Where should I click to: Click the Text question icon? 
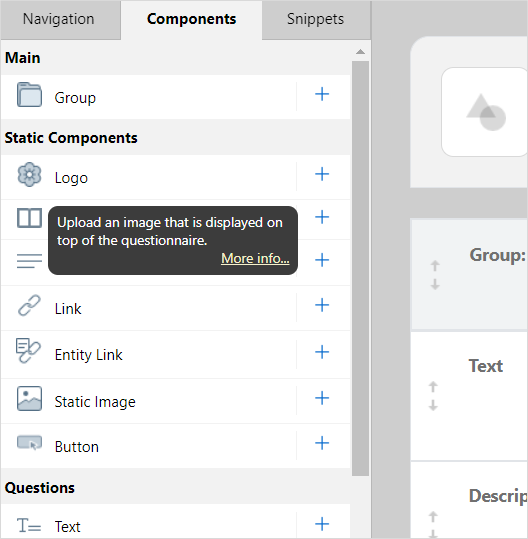pos(29,526)
